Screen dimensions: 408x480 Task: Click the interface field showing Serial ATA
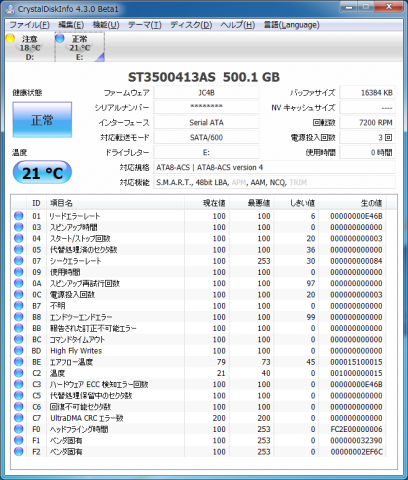206,122
